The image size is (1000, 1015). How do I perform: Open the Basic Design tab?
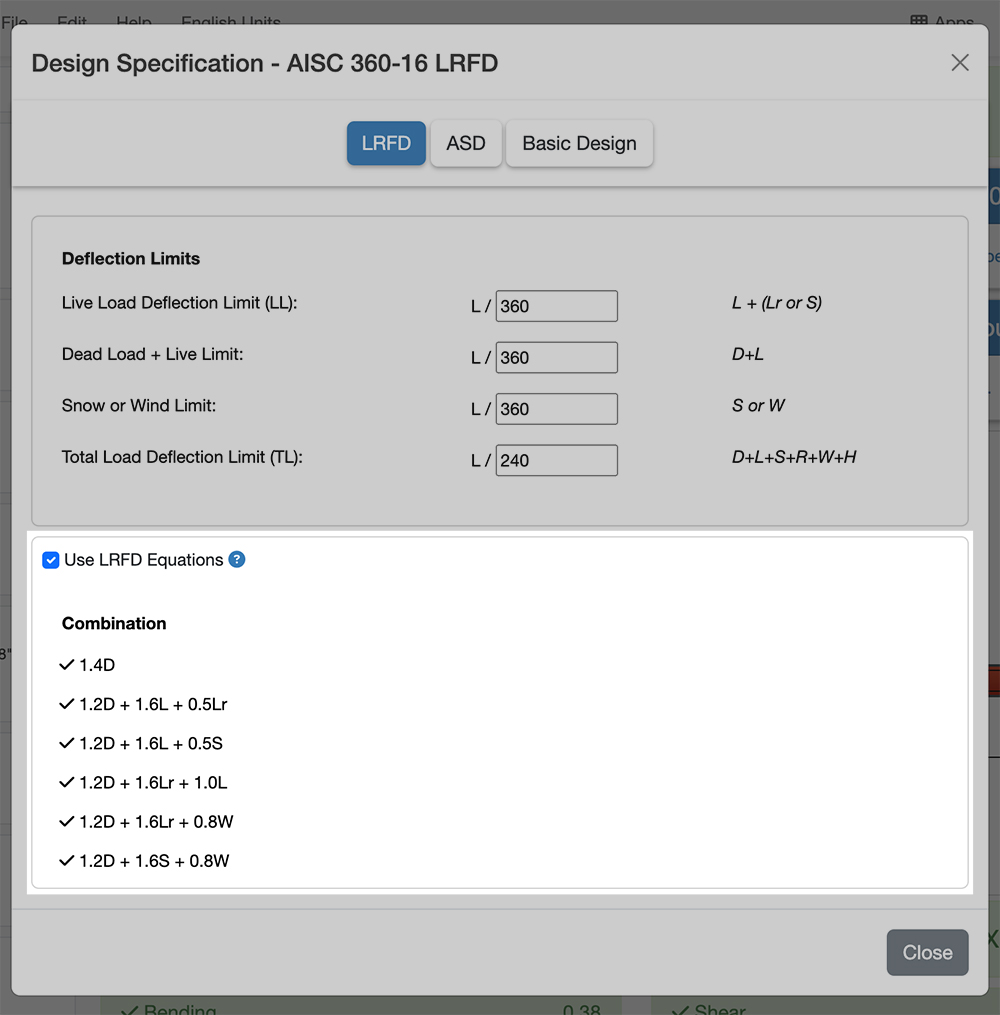pyautogui.click(x=579, y=143)
